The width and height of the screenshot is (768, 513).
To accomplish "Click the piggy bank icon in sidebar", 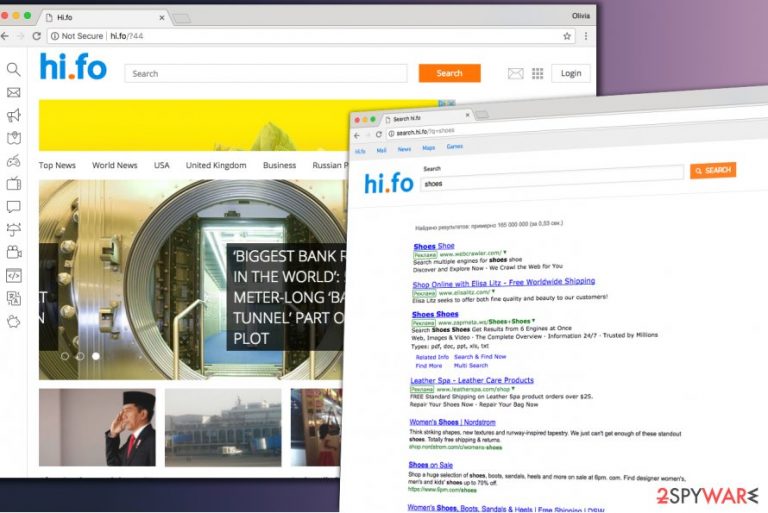I will coord(14,321).
